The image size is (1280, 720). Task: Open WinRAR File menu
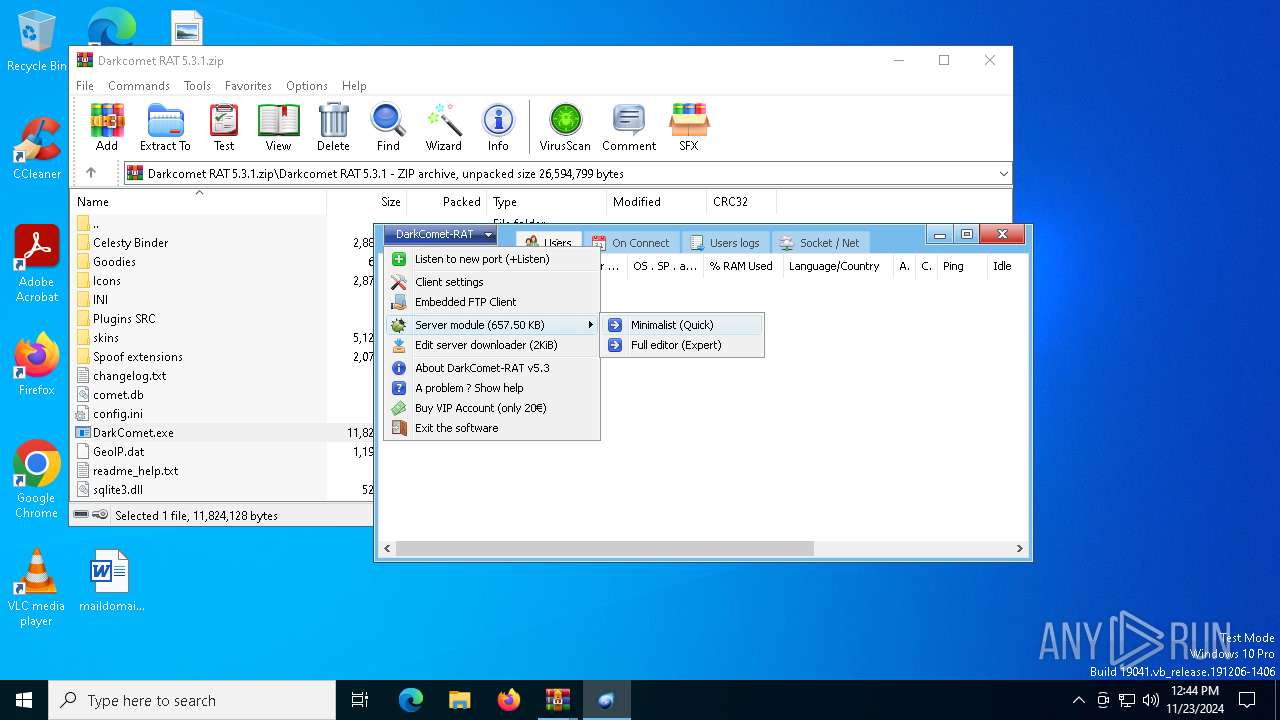[85, 86]
